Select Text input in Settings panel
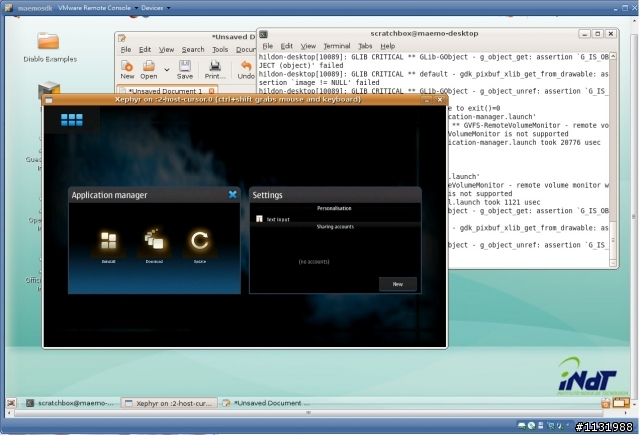640x435 pixels. click(278, 218)
